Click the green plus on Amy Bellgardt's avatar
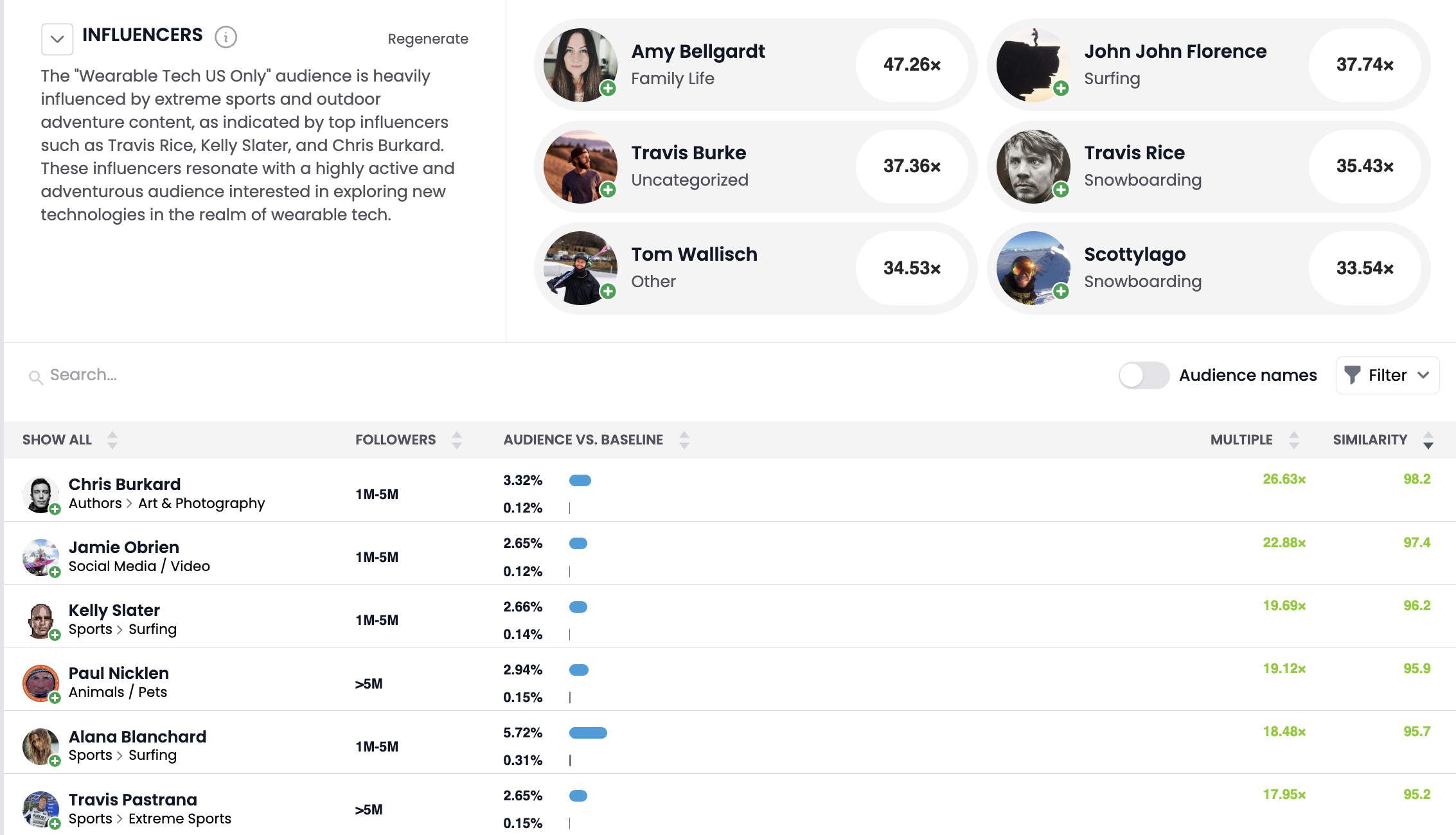 pyautogui.click(x=608, y=89)
